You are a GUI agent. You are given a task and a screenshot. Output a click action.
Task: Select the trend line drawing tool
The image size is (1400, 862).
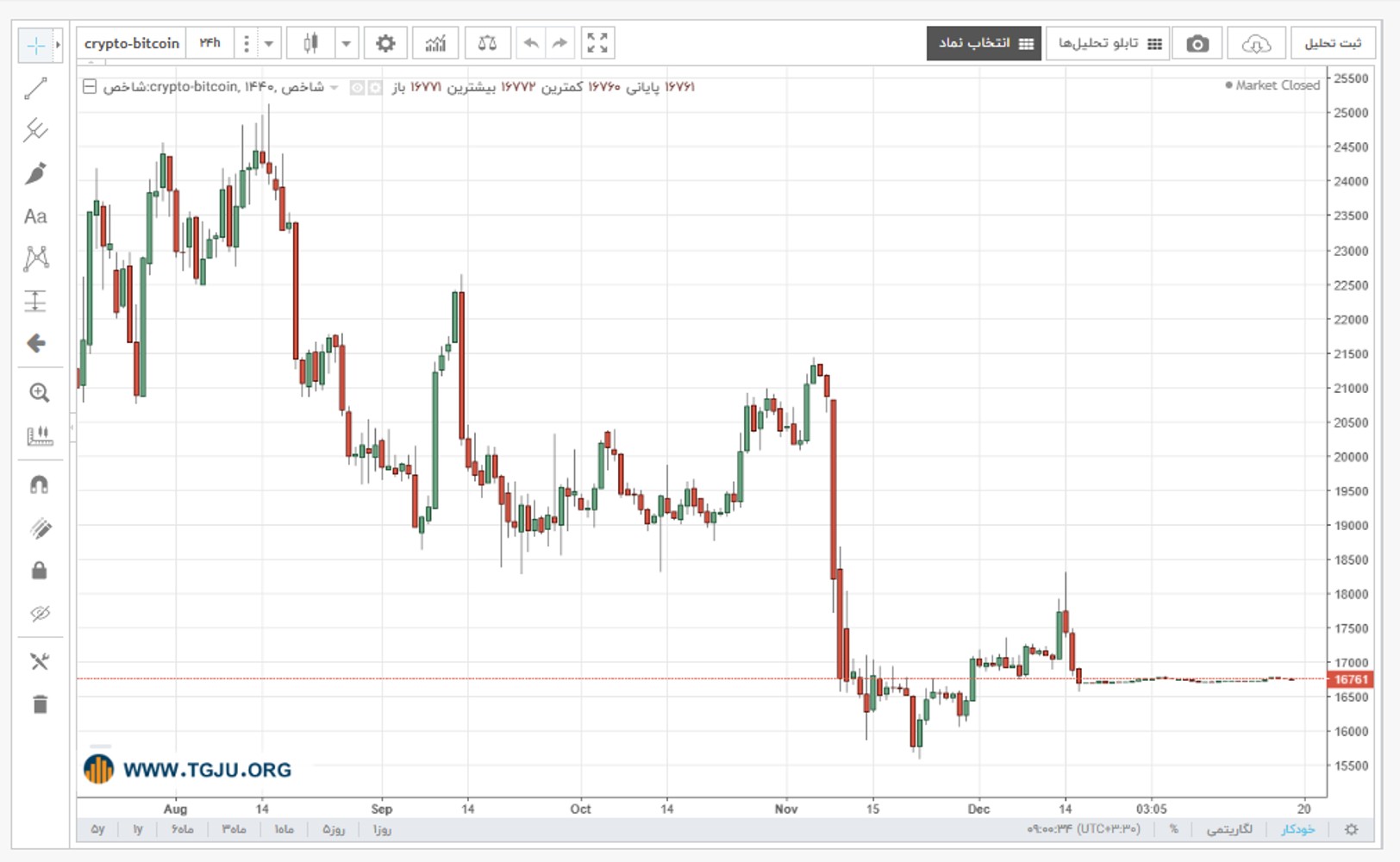coord(36,88)
